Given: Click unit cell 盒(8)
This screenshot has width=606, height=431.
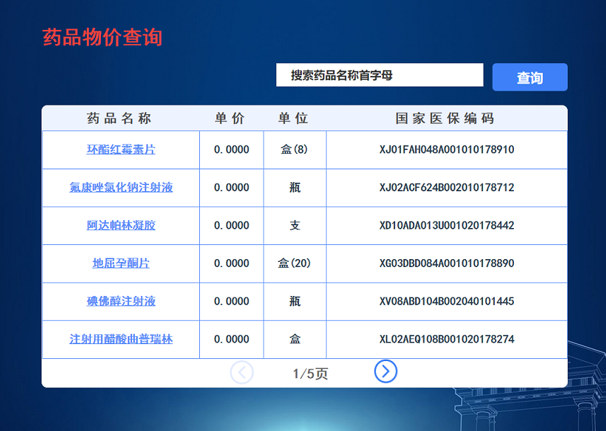Looking at the screenshot, I should [x=294, y=150].
